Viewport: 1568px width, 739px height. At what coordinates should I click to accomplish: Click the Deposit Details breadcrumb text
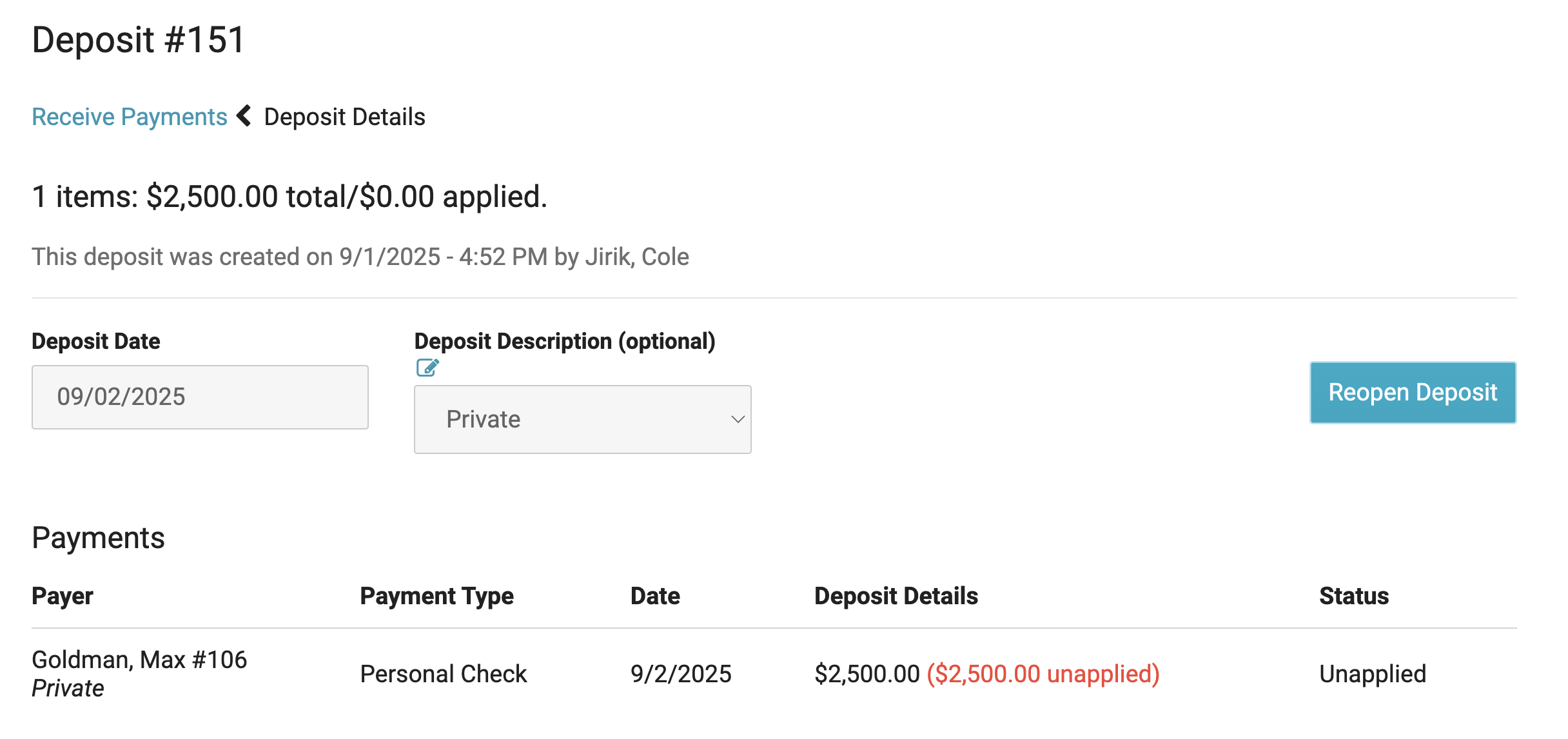pyautogui.click(x=344, y=117)
